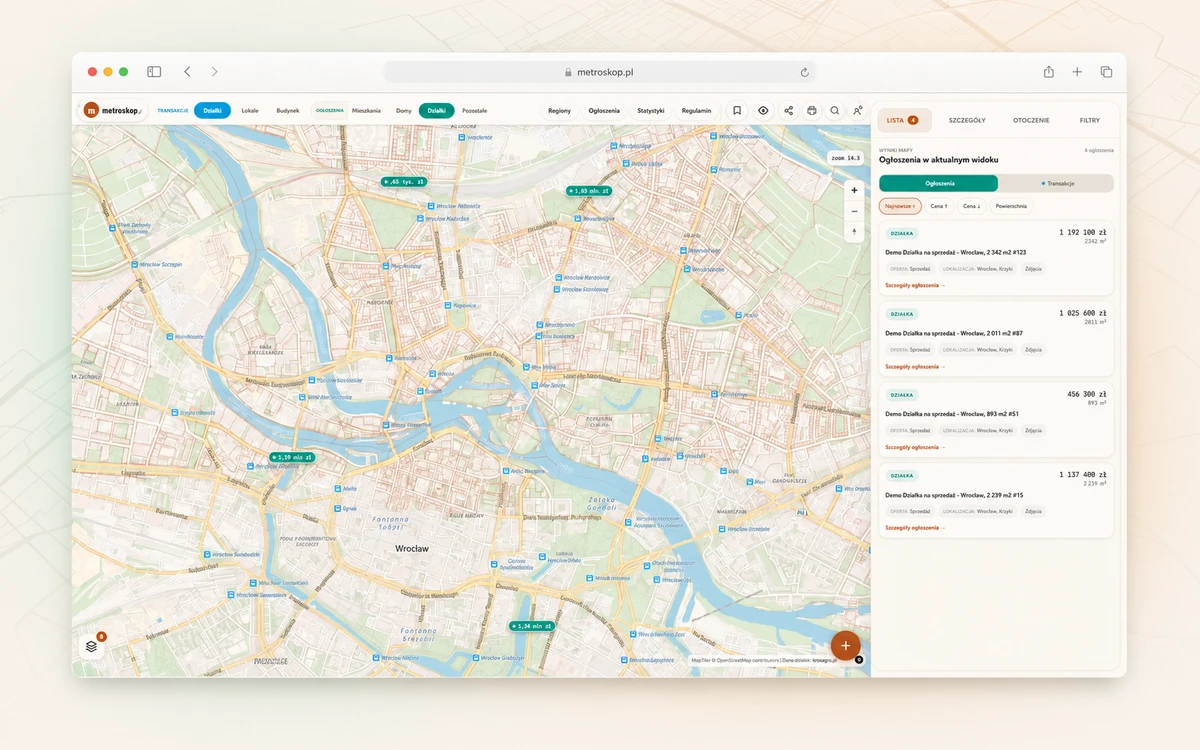Click the orange plus floating button
1200x750 pixels.
pyautogui.click(x=845, y=645)
